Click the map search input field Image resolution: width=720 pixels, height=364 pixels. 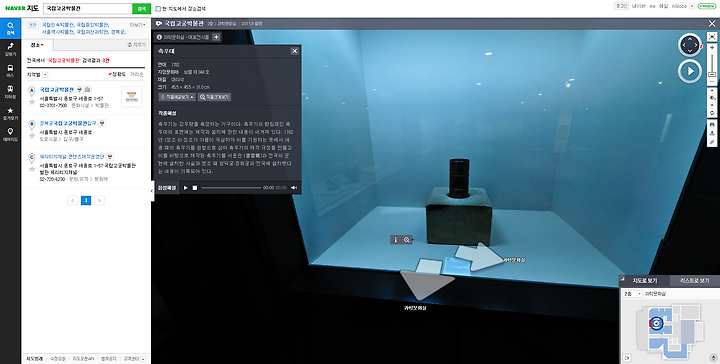coord(88,9)
